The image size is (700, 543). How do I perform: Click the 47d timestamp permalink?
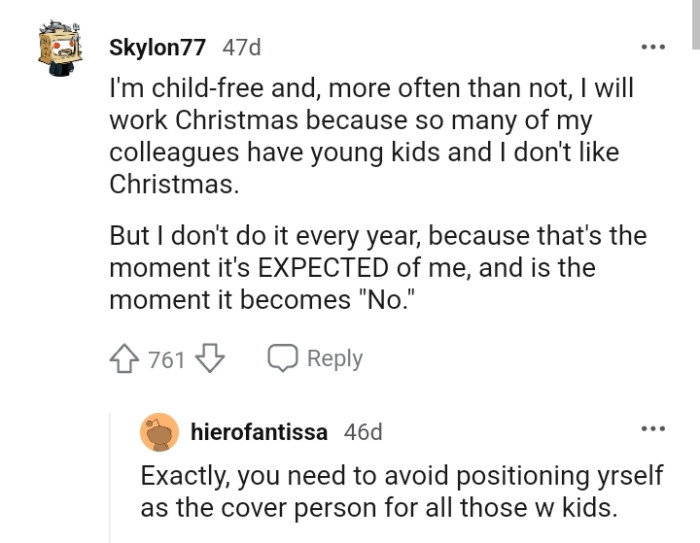pyautogui.click(x=241, y=47)
